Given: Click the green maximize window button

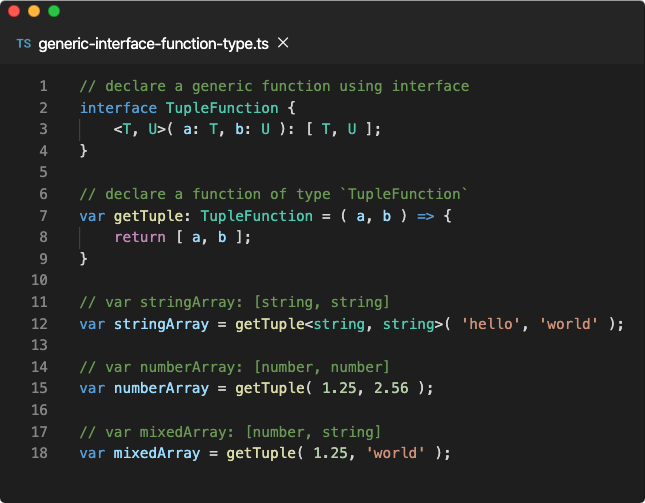Looking at the screenshot, I should 54,11.
